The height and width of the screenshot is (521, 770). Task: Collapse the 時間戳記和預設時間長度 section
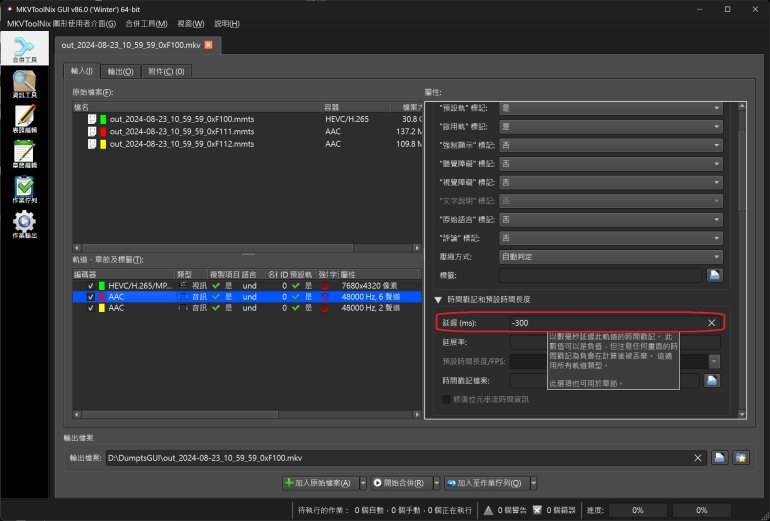pyautogui.click(x=438, y=299)
